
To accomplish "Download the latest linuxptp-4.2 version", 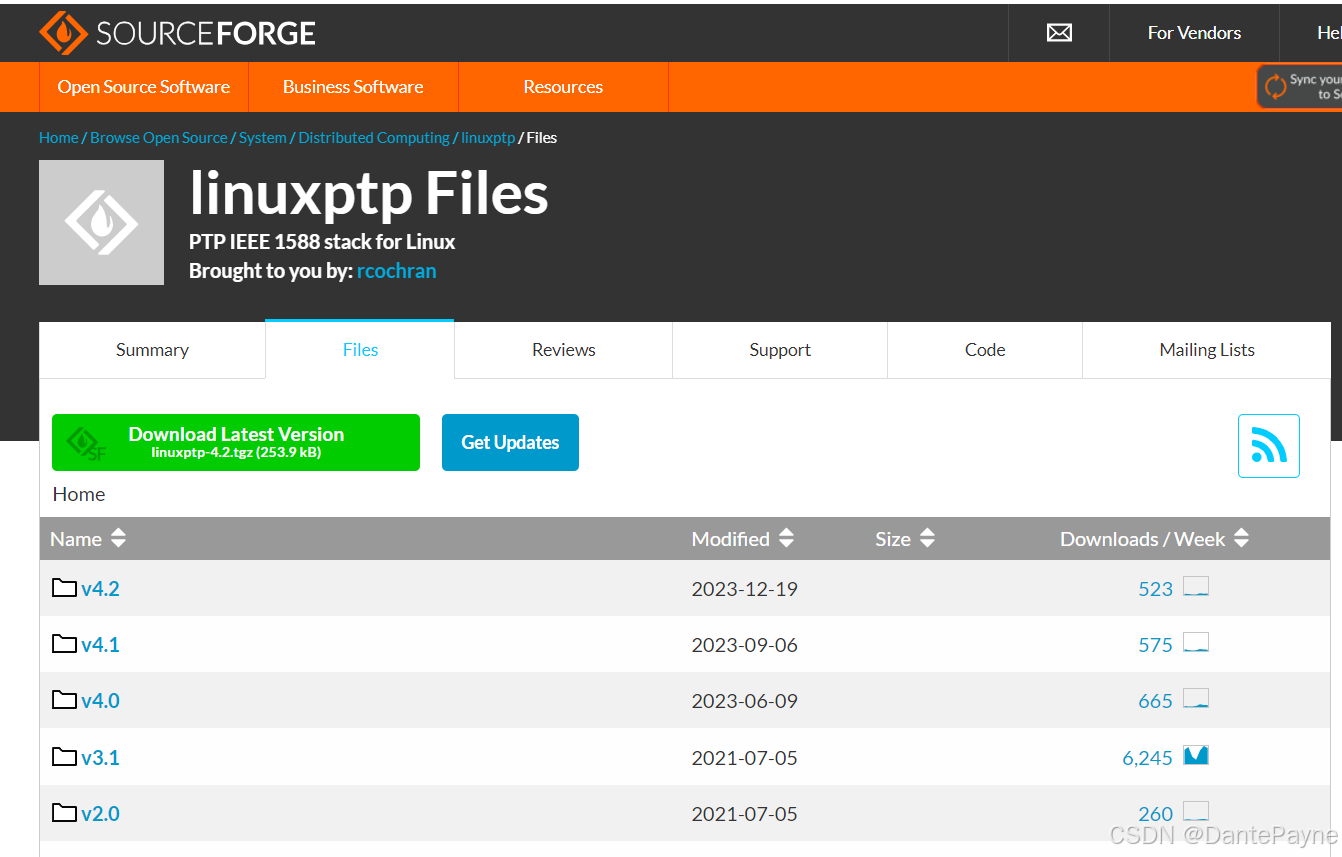I will point(236,442).
